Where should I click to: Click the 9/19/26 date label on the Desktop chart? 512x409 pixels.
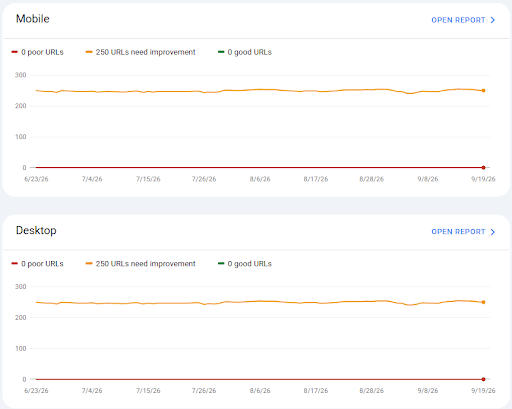483,391
